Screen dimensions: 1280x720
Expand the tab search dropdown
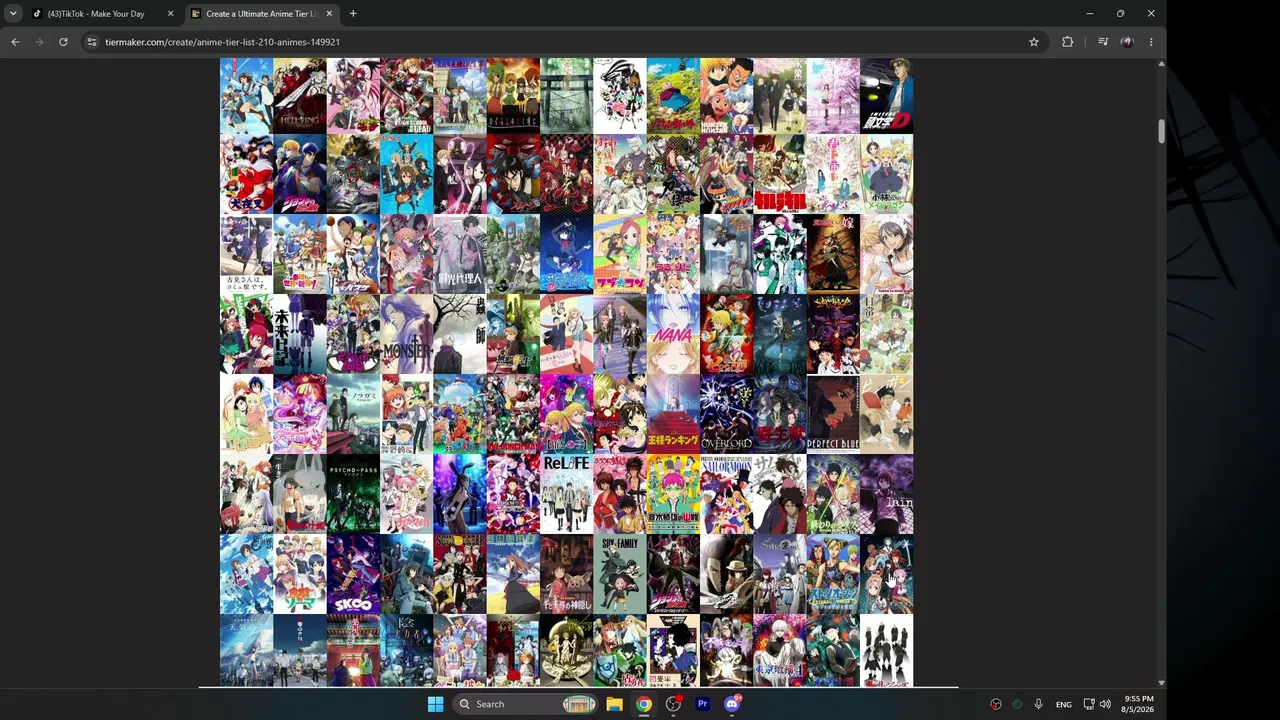click(13, 14)
